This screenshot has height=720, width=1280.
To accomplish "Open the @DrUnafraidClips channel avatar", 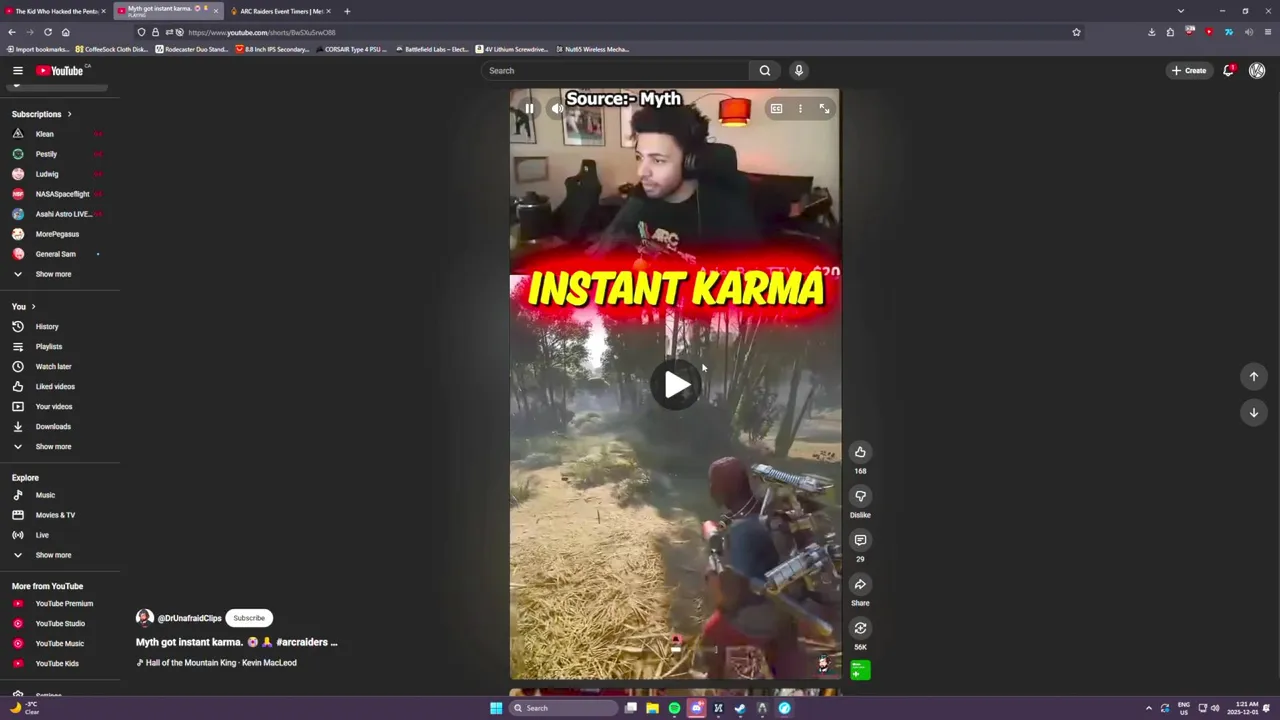I will pyautogui.click(x=145, y=618).
